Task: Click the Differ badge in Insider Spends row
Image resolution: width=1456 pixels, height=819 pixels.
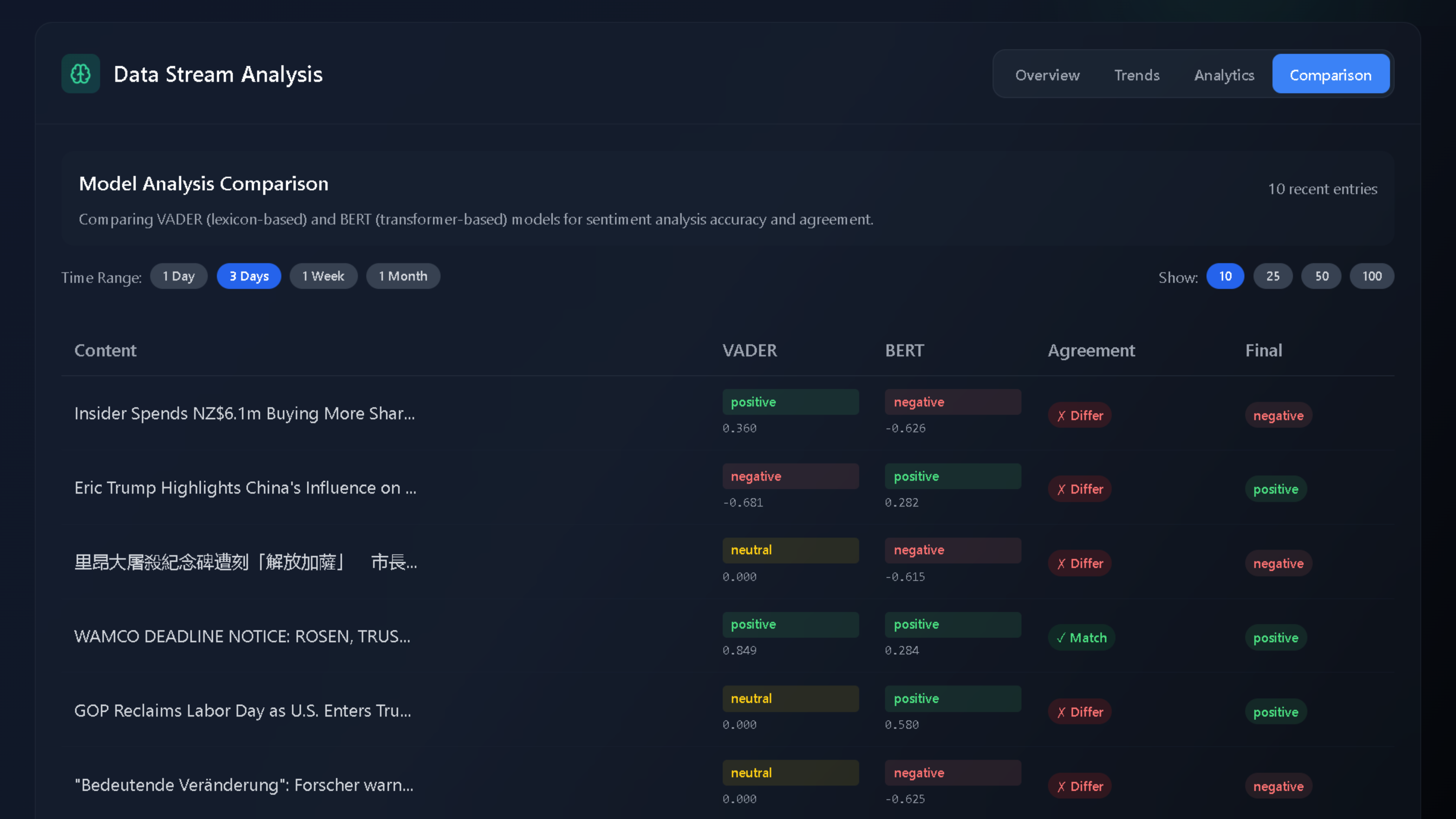Action: (1079, 416)
